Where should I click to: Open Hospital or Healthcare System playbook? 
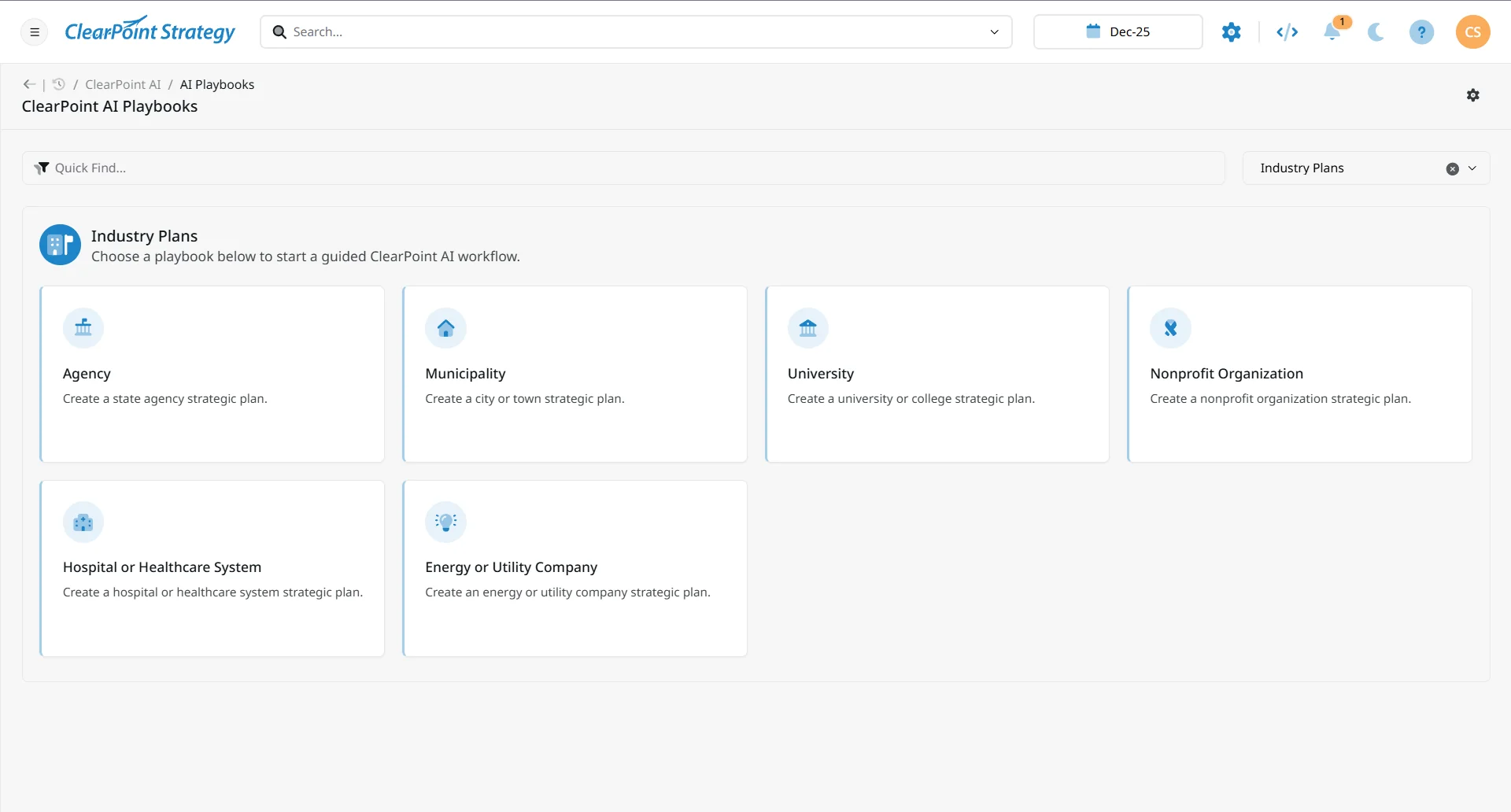212,568
